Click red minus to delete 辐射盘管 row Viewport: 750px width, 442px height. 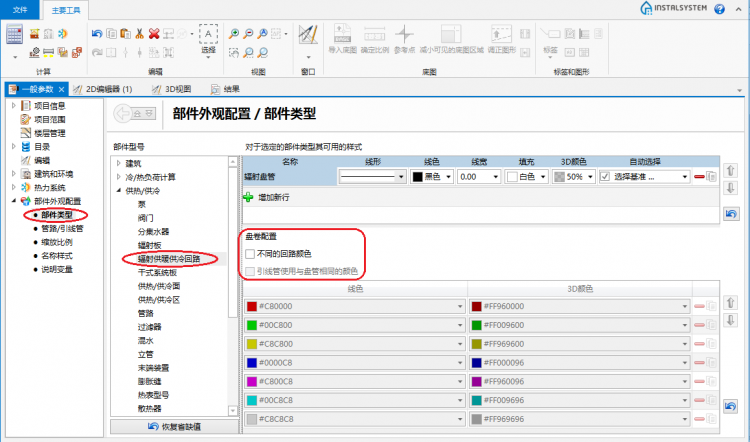(700, 176)
